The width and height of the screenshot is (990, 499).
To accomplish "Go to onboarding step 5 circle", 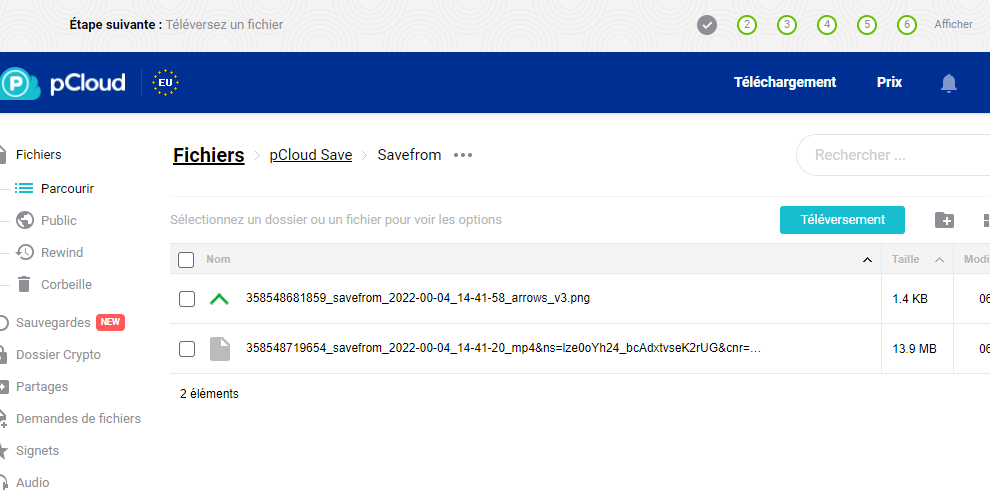I will click(867, 25).
